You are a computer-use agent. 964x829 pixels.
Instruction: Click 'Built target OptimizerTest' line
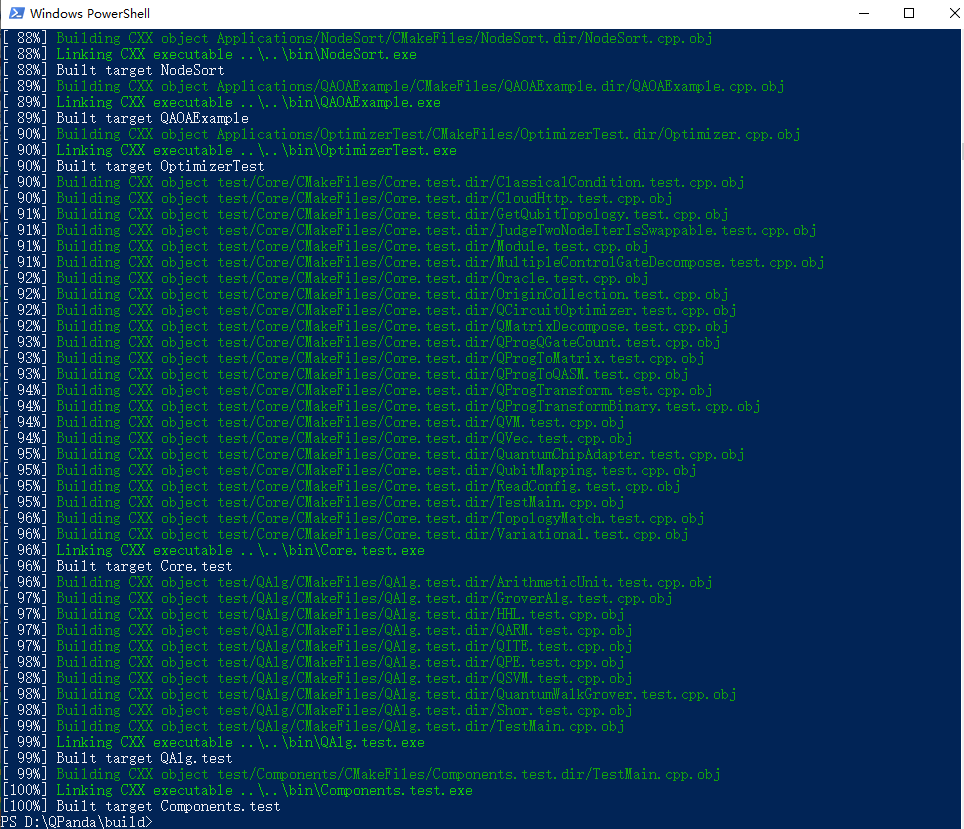[x=133, y=166]
